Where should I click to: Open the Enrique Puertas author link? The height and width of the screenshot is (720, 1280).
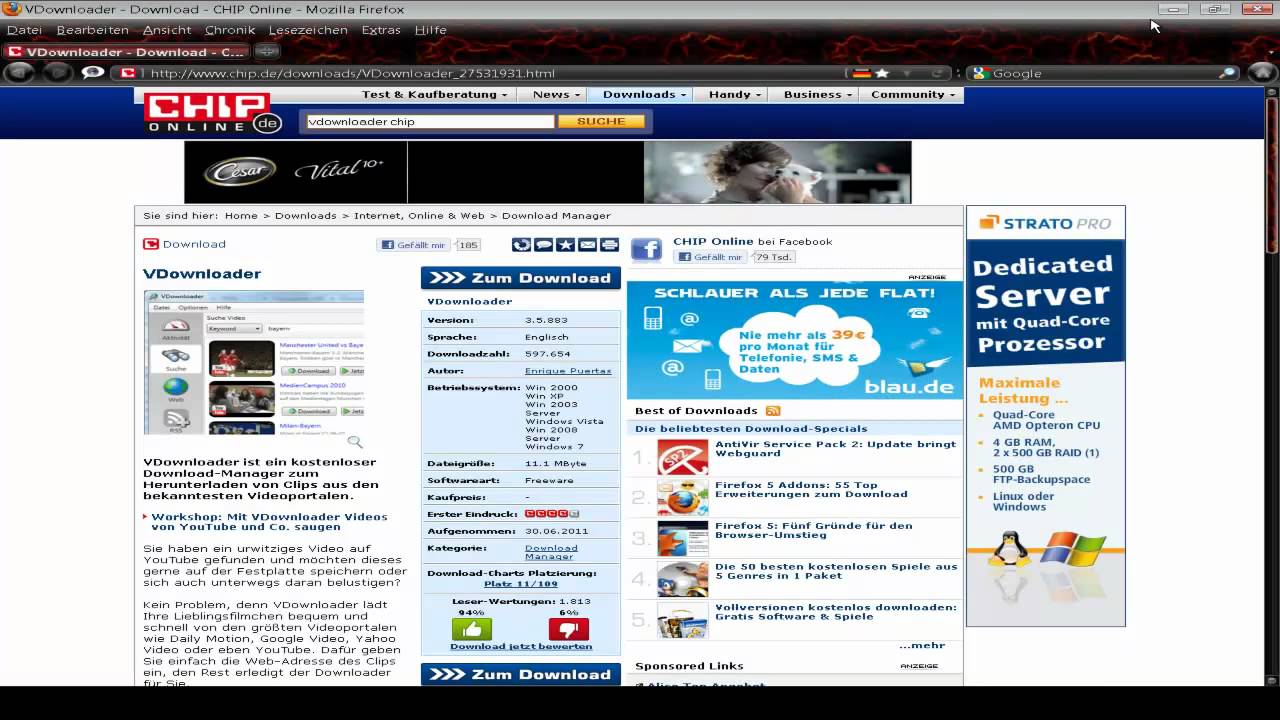tap(568, 371)
